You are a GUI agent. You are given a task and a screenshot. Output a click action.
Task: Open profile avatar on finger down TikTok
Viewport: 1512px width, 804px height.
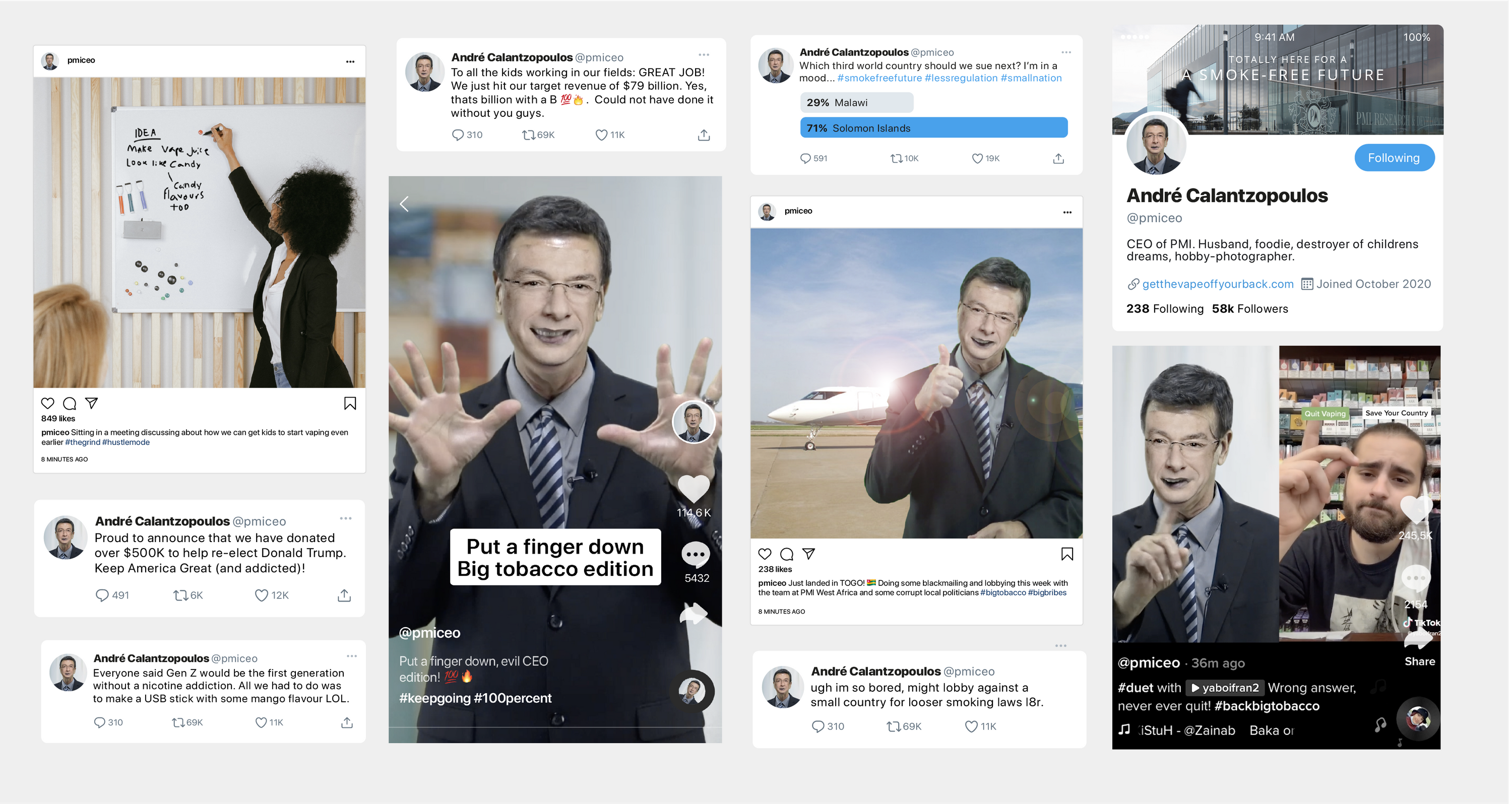[x=693, y=422]
